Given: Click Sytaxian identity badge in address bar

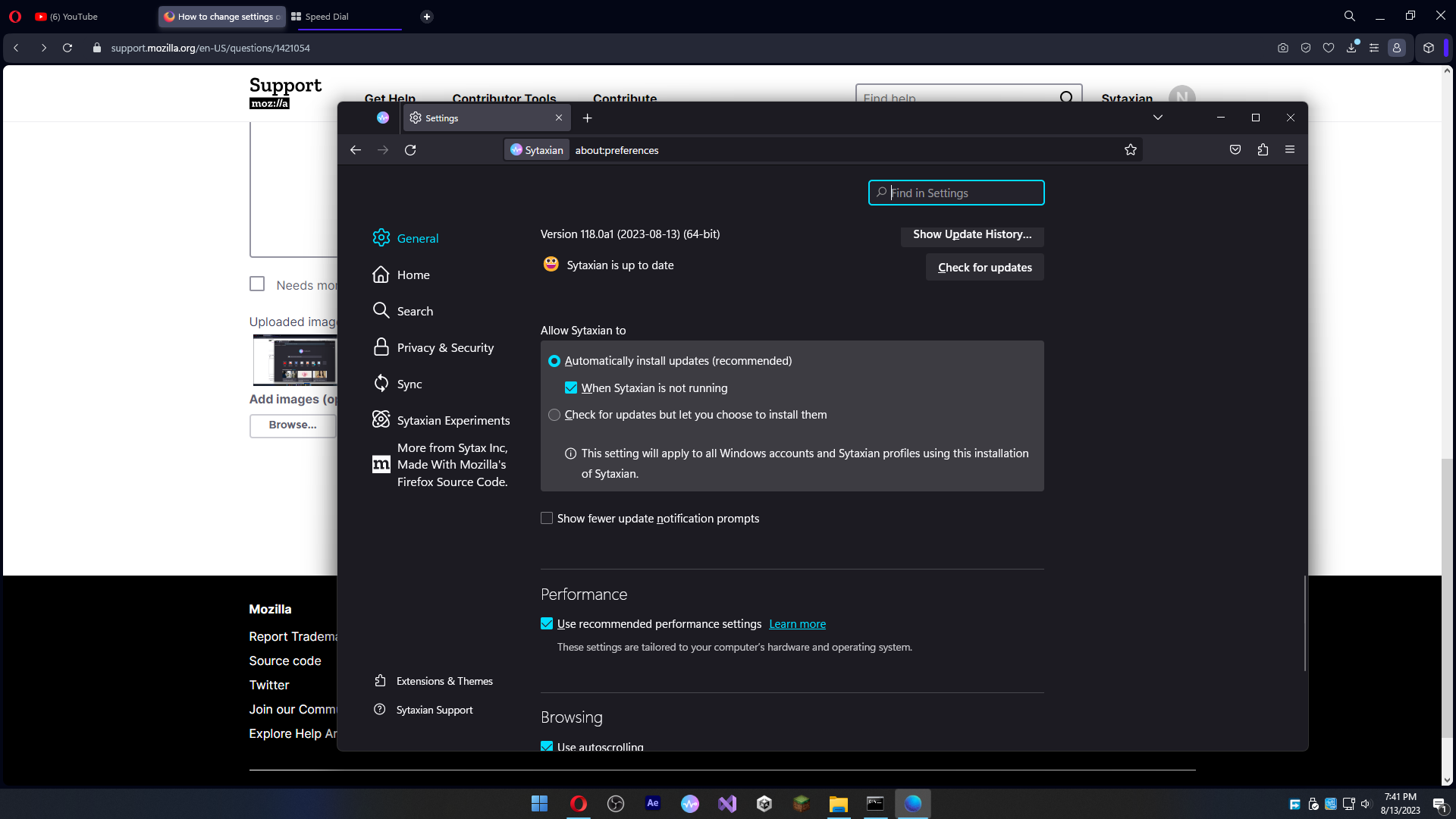Looking at the screenshot, I should click(537, 150).
